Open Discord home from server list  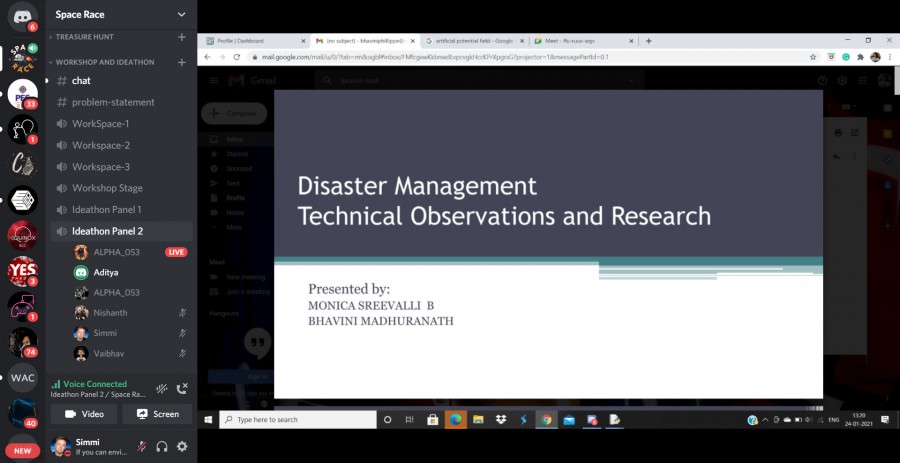22,16
